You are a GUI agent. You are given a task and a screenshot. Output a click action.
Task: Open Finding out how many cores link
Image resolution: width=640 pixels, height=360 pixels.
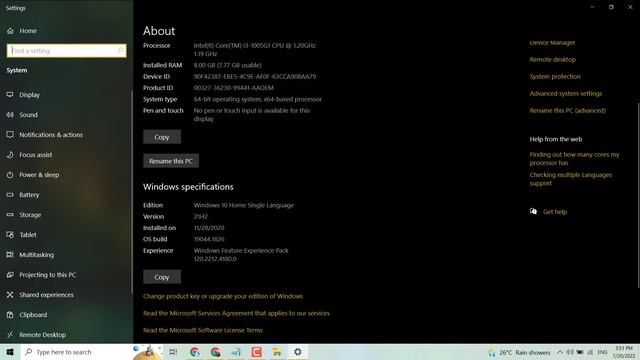574,158
